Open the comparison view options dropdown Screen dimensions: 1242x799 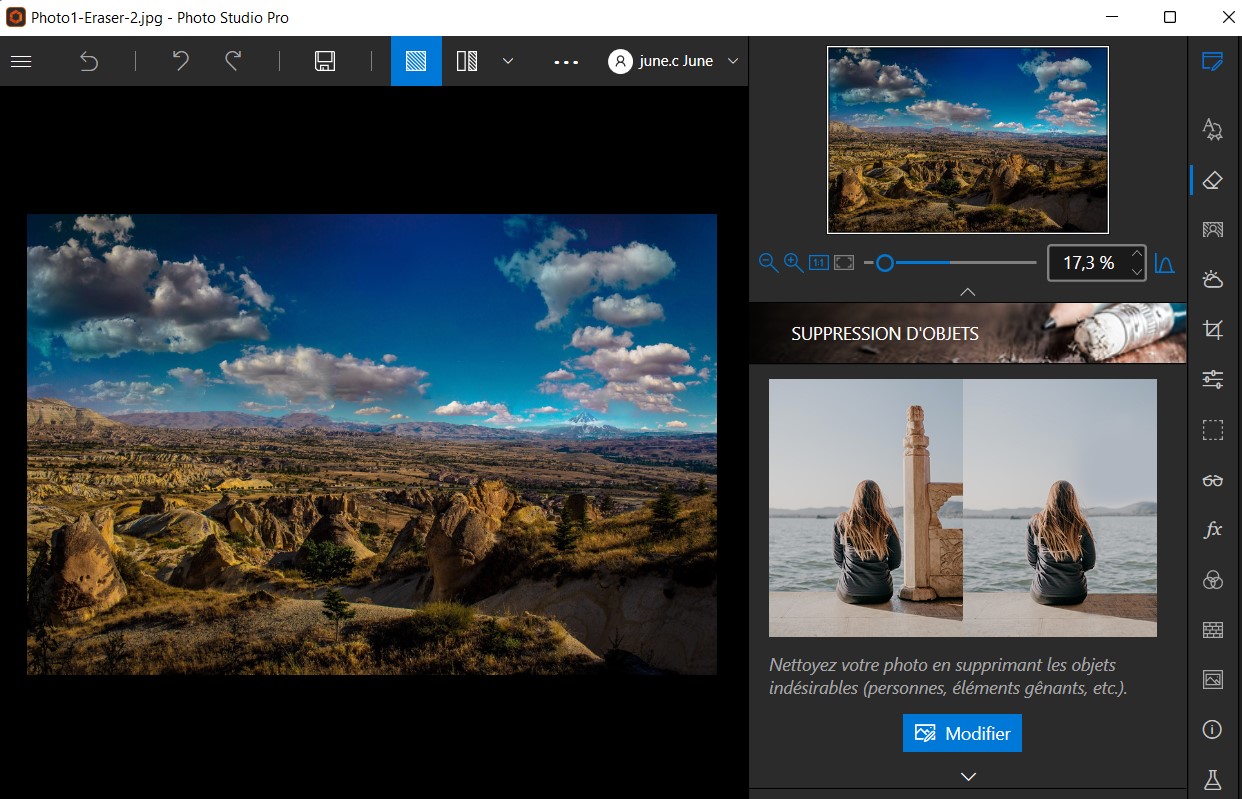coord(508,61)
